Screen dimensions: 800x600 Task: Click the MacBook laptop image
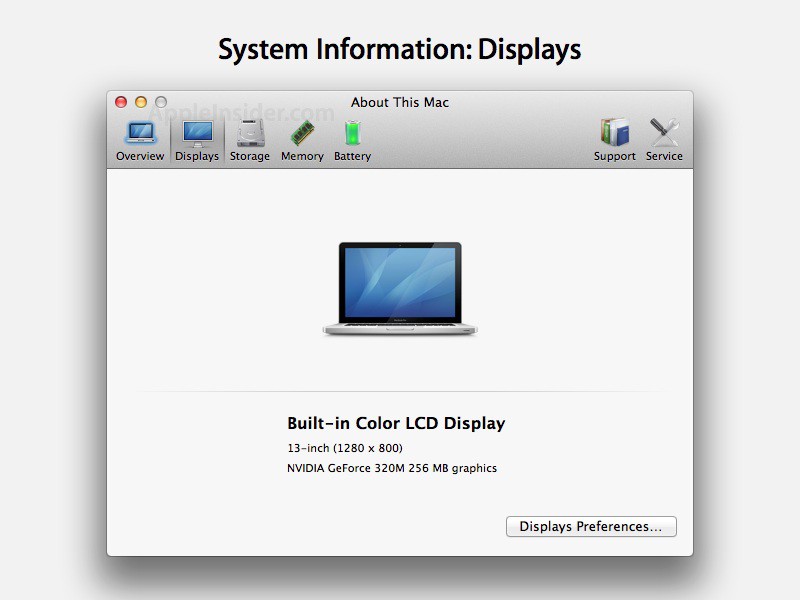[x=400, y=288]
